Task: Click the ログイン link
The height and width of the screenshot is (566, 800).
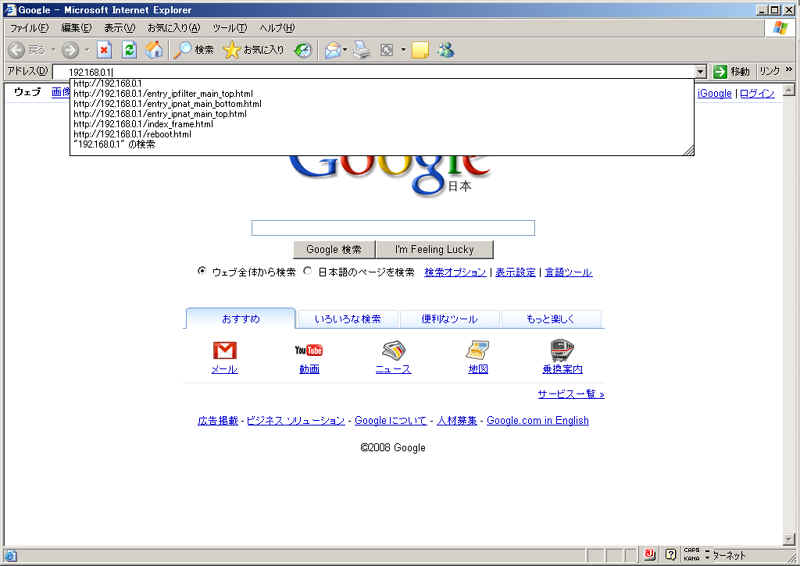Action: pyautogui.click(x=757, y=93)
